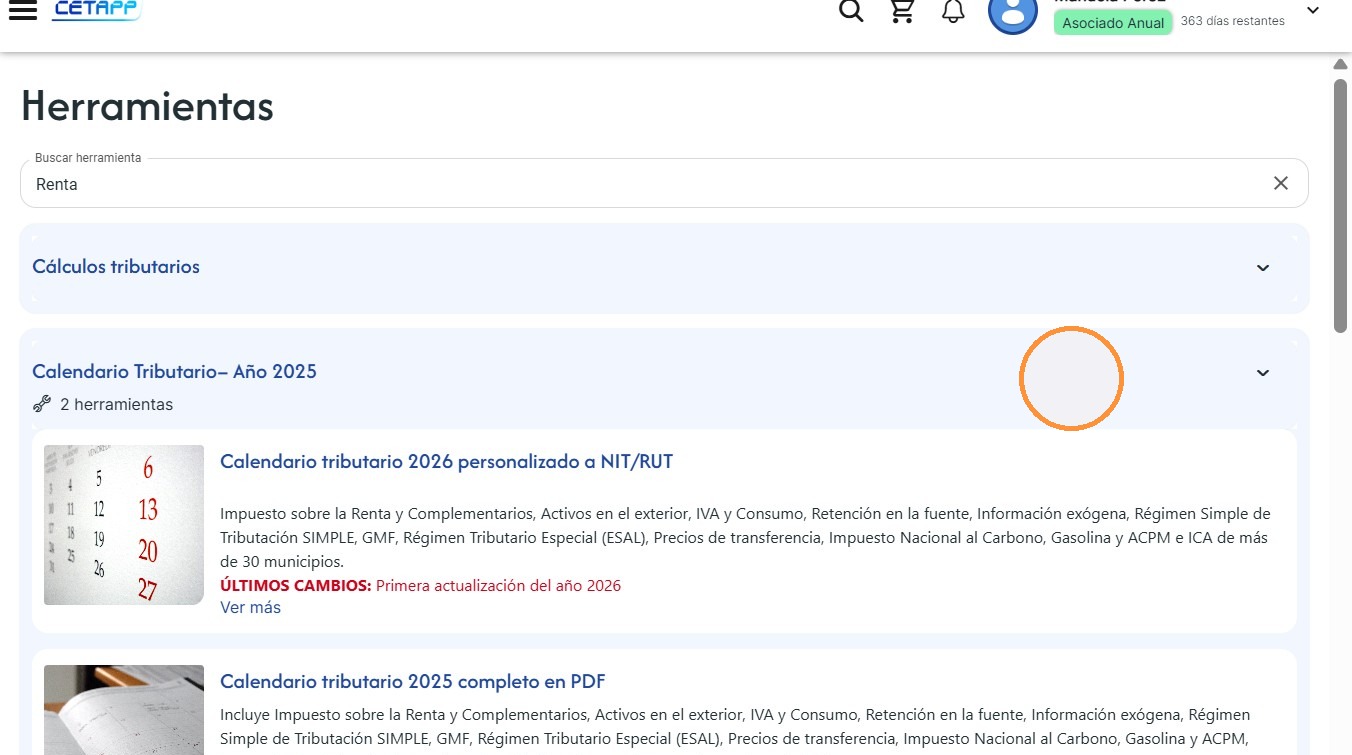1352x755 pixels.
Task: Click the Cálculos tributarios section title
Action: tap(116, 267)
